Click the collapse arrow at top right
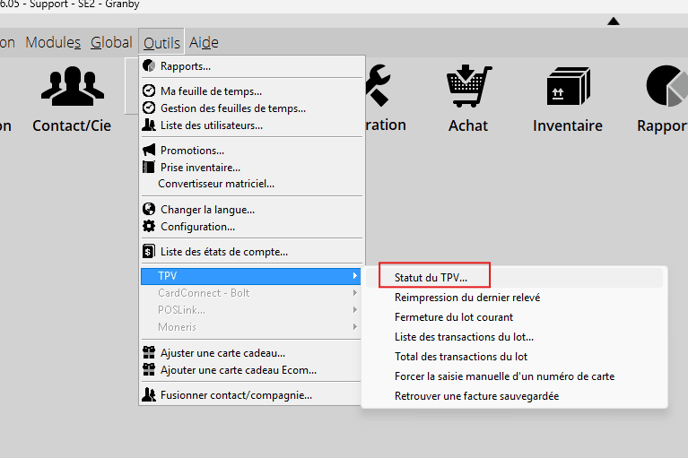Screen dimensions: 688x458 point(613,21)
